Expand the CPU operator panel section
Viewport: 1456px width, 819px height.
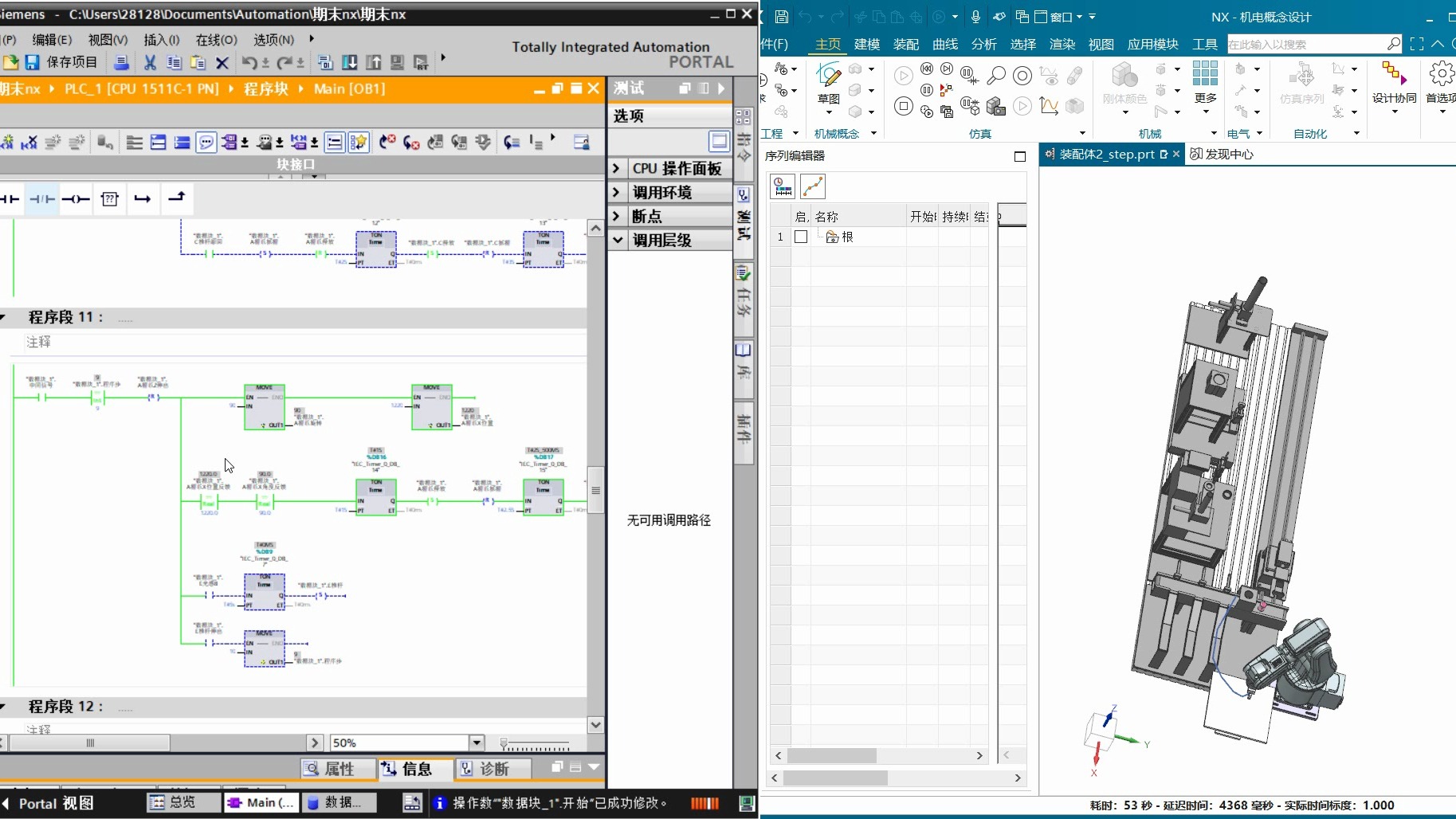tap(616, 169)
